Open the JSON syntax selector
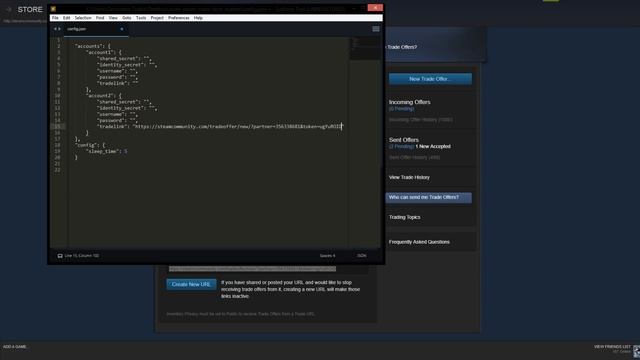Viewport: 640px width, 360px height. [x=362, y=256]
